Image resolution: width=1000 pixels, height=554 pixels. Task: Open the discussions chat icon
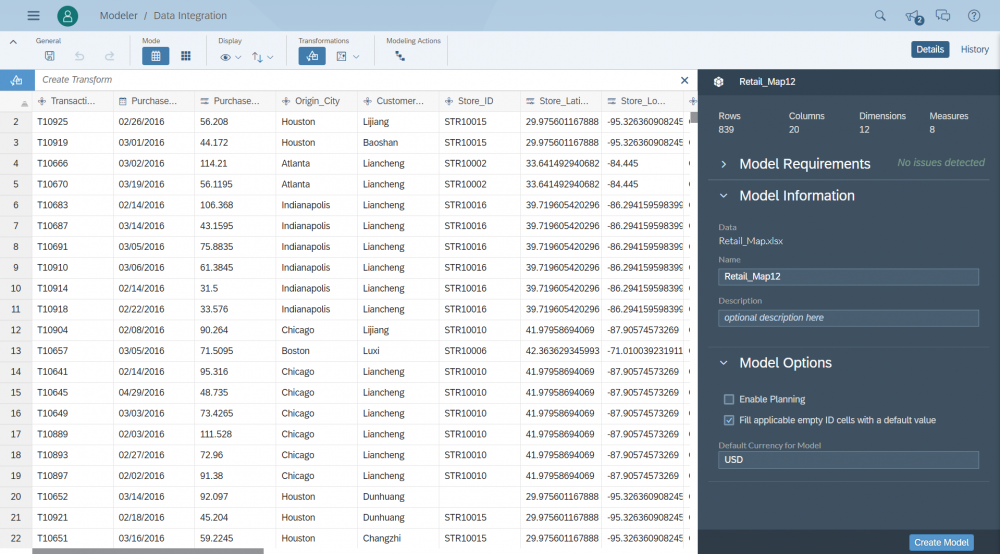[943, 16]
